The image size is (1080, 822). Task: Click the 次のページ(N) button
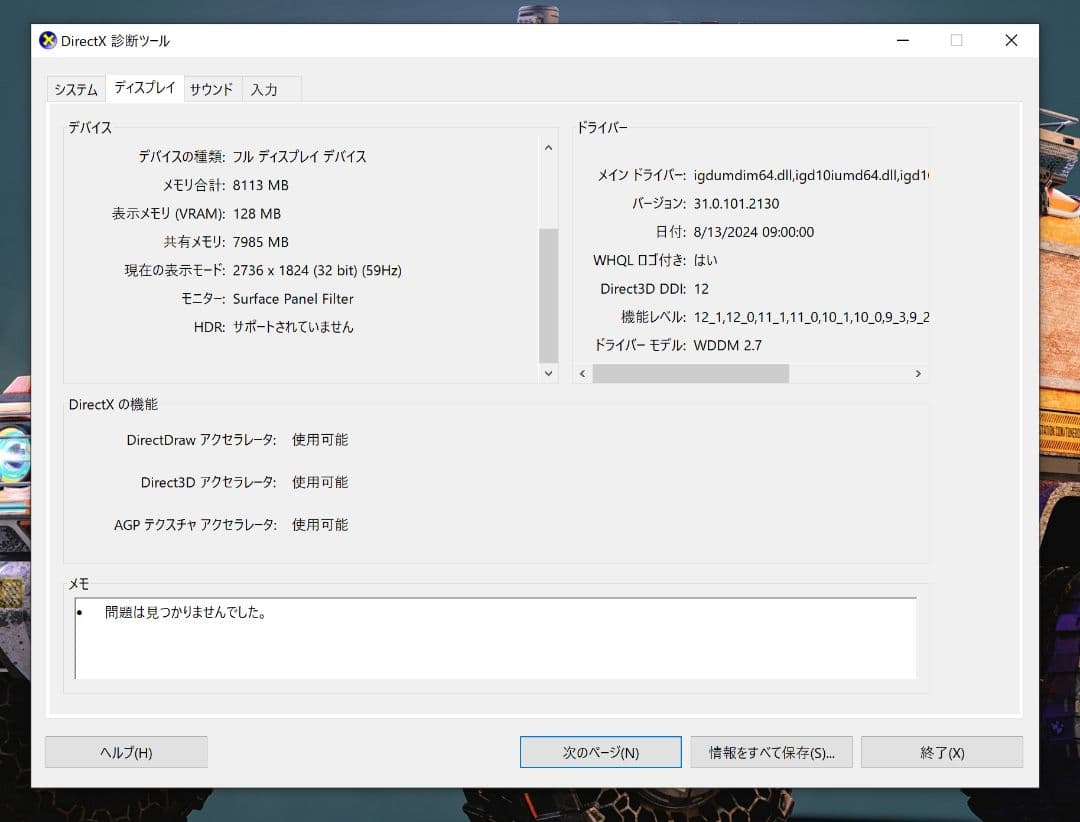point(600,752)
